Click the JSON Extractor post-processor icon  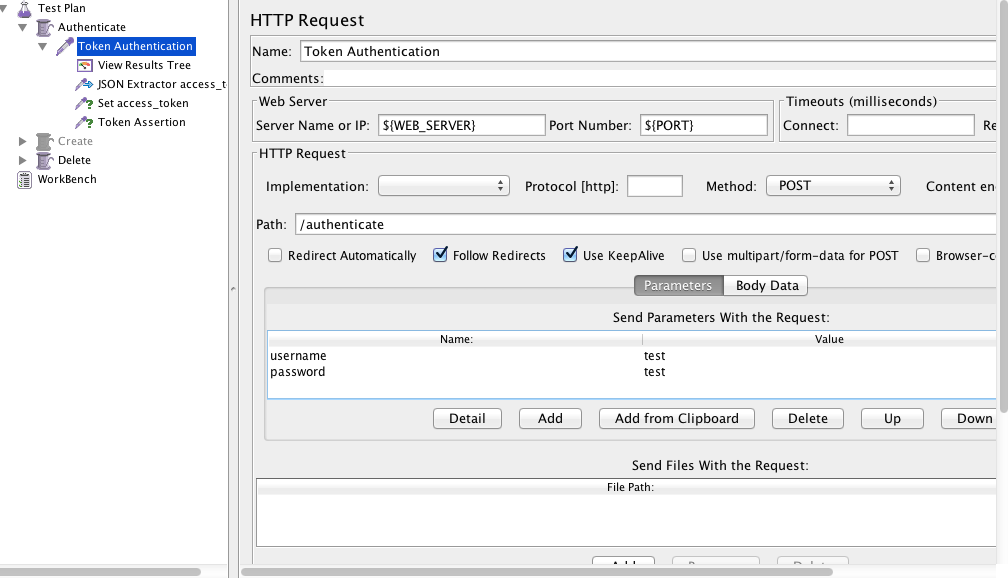pyautogui.click(x=85, y=84)
